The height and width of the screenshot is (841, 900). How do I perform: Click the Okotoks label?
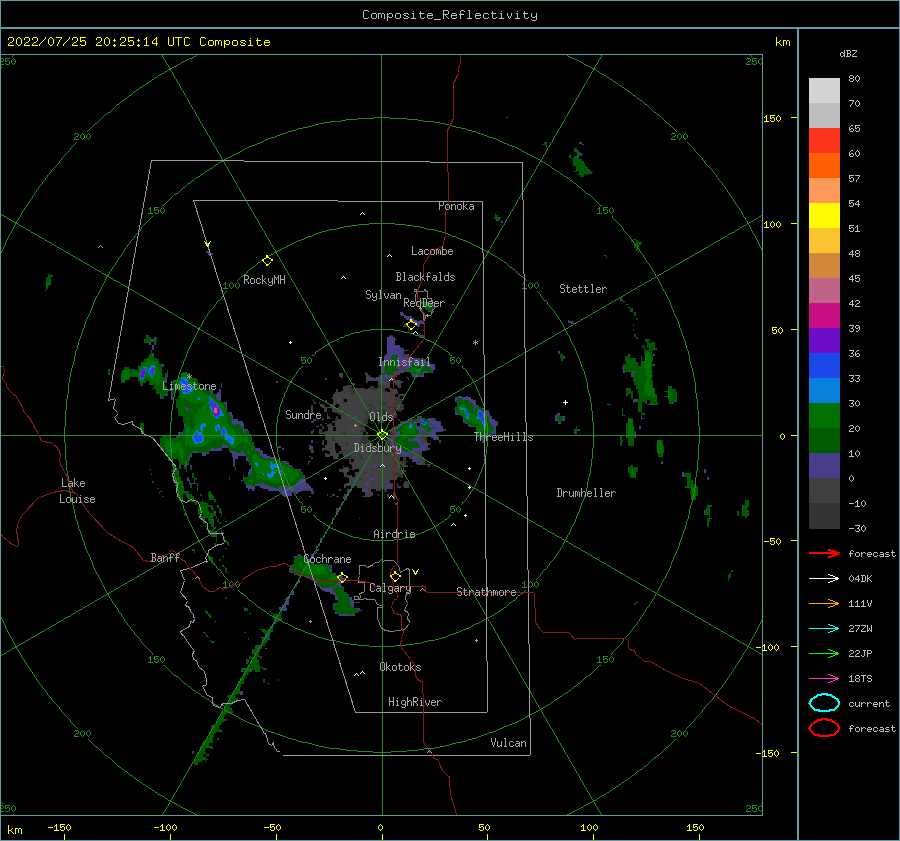click(x=400, y=667)
